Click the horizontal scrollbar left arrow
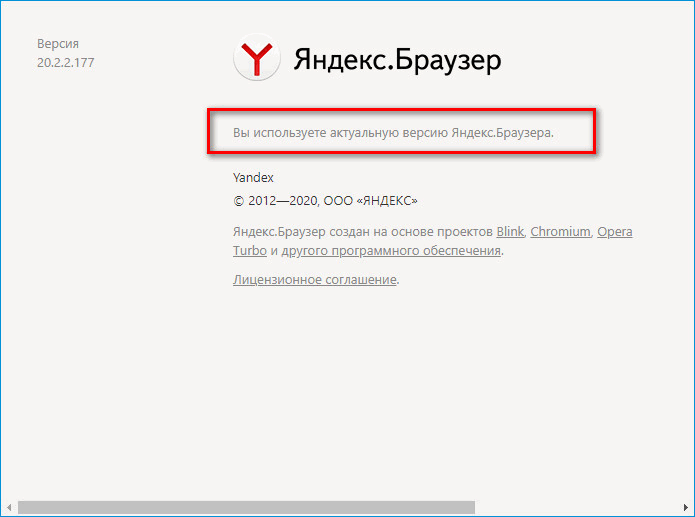This screenshot has width=695, height=517. [9, 507]
